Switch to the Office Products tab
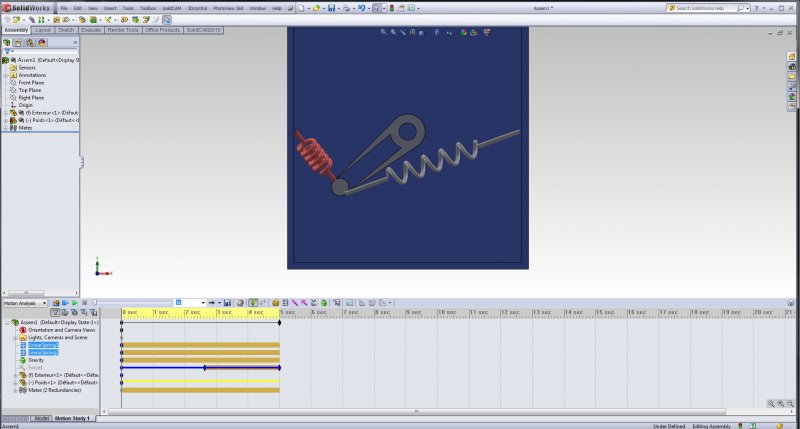 [162, 30]
